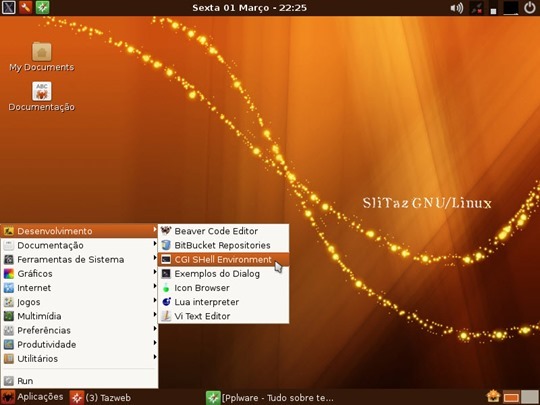This screenshot has width=540, height=405.
Task: Click the Icon Browser green icon
Action: pos(166,288)
